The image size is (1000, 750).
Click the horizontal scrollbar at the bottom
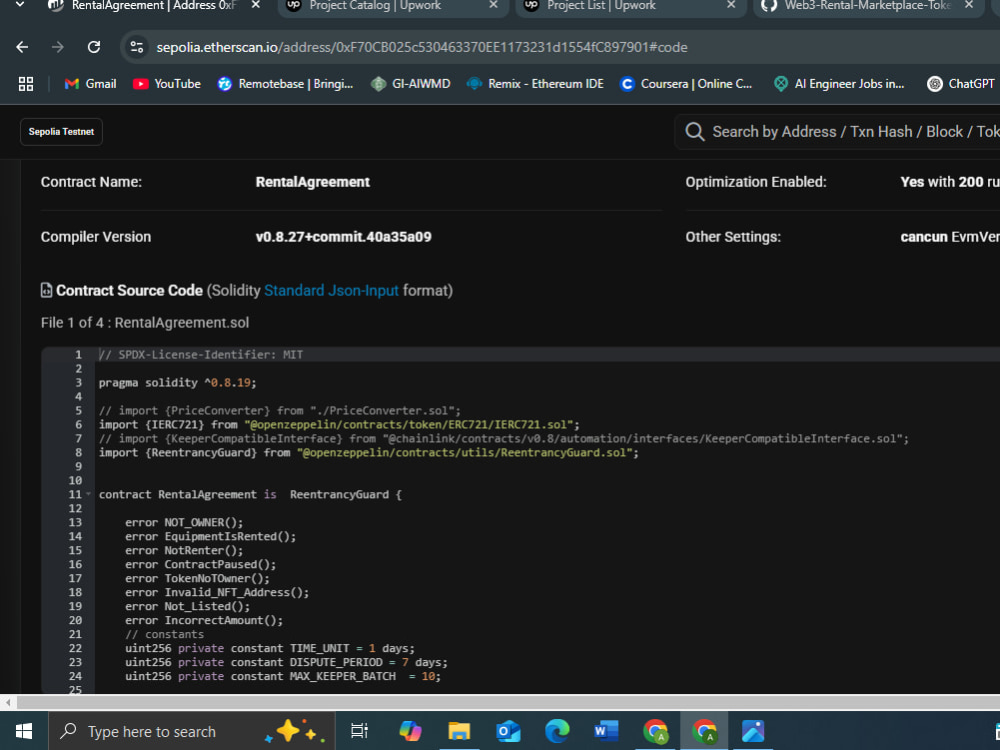pyautogui.click(x=508, y=702)
